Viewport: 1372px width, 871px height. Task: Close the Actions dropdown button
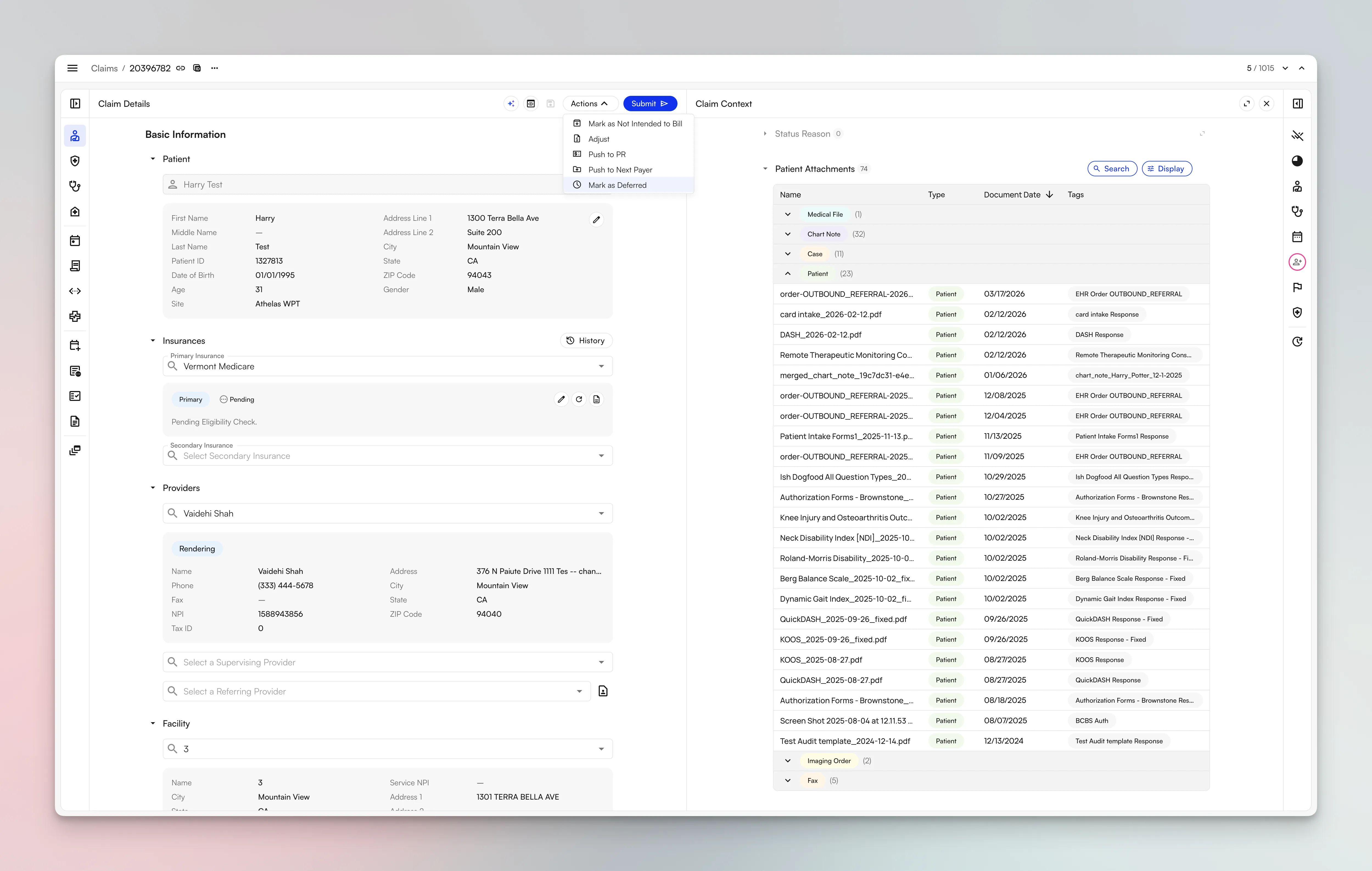click(x=590, y=104)
